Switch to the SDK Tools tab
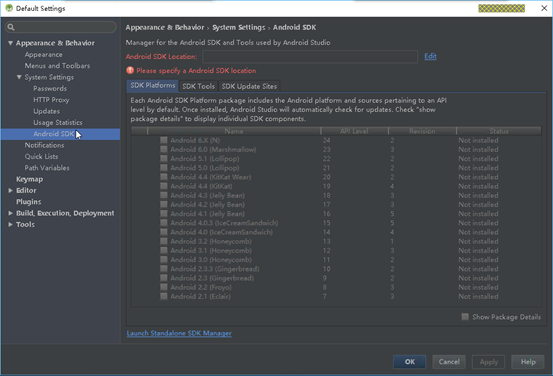 pos(198,86)
